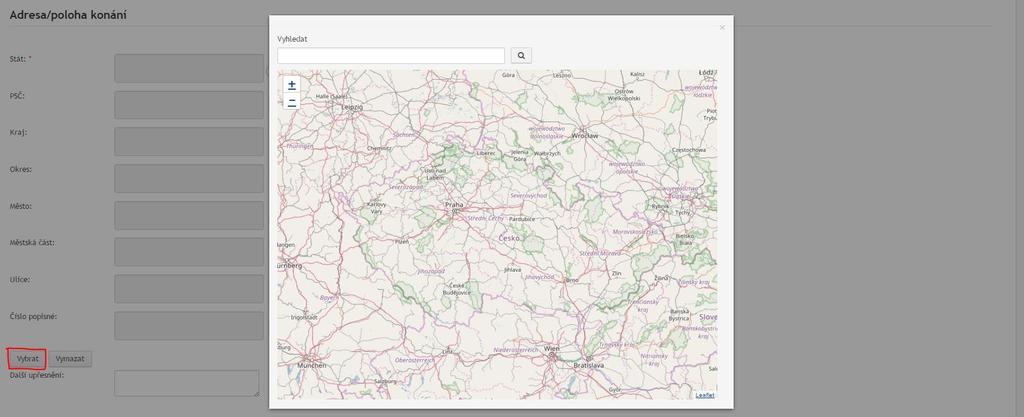Click Chemnitz label on the map
Viewport: 1024px width, 417px height.
379,148
